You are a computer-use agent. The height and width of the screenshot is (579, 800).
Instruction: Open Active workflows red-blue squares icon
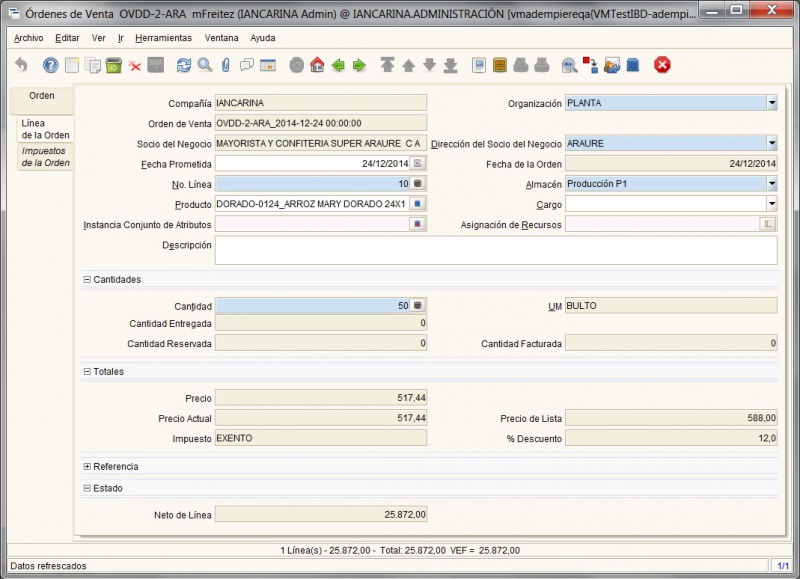click(x=590, y=65)
